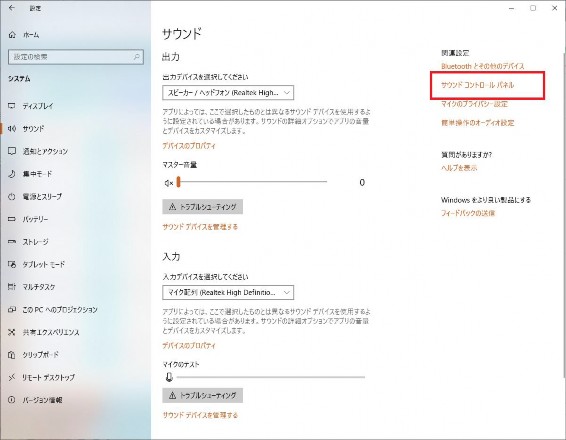Viewport: 566px width, 440px height.
Task: Expand the output device dropdown スピーカー / ヘッドフォン
Action: pyautogui.click(x=228, y=93)
